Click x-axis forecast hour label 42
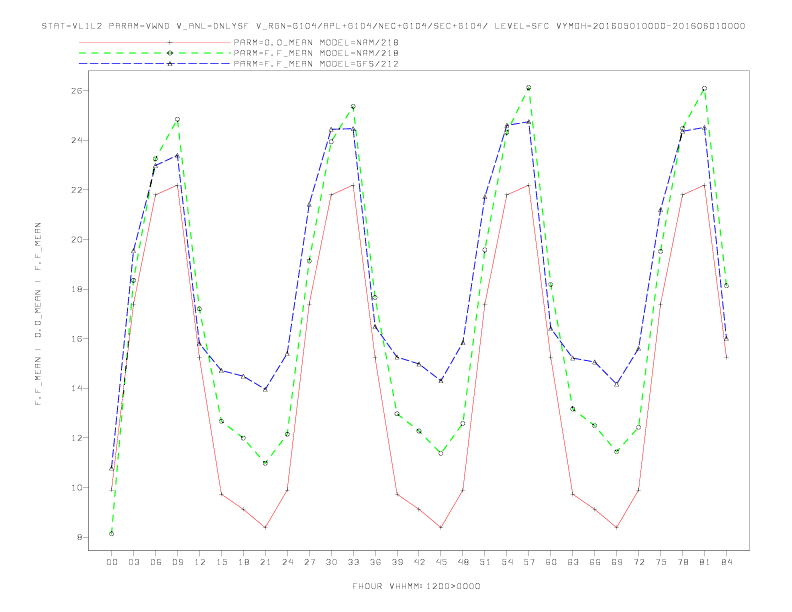The height and width of the screenshot is (612, 792). click(x=419, y=562)
